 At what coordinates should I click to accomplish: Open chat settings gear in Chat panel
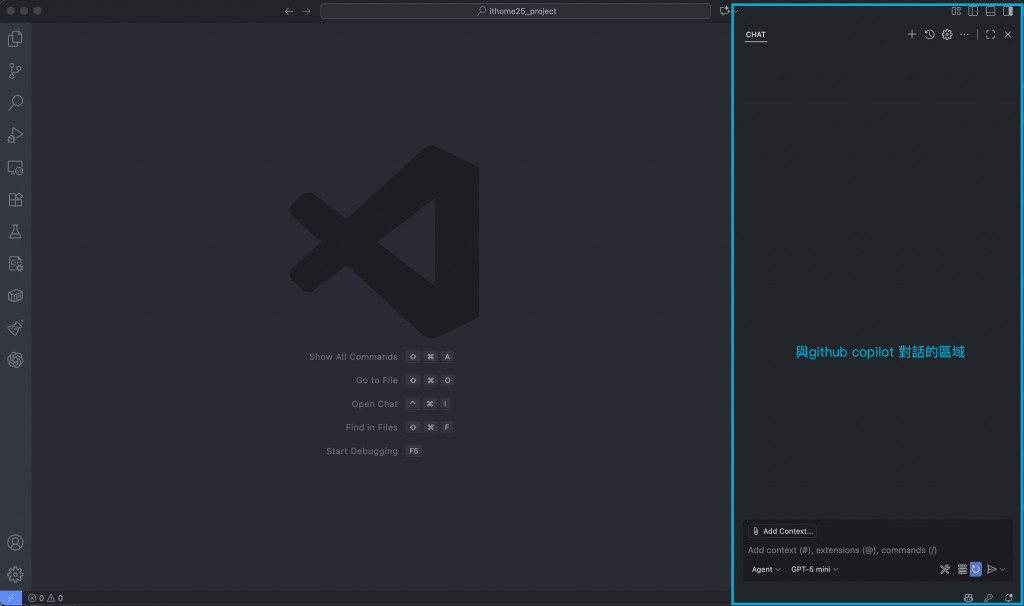pos(947,35)
